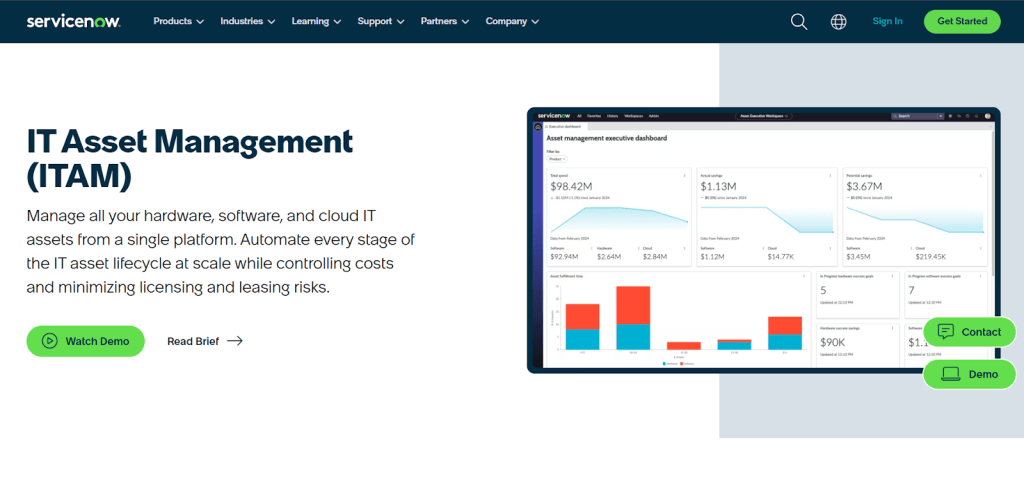Open the Product filter dropdown in dashboard
Viewport: 1024px width, 484px height.
557,159
